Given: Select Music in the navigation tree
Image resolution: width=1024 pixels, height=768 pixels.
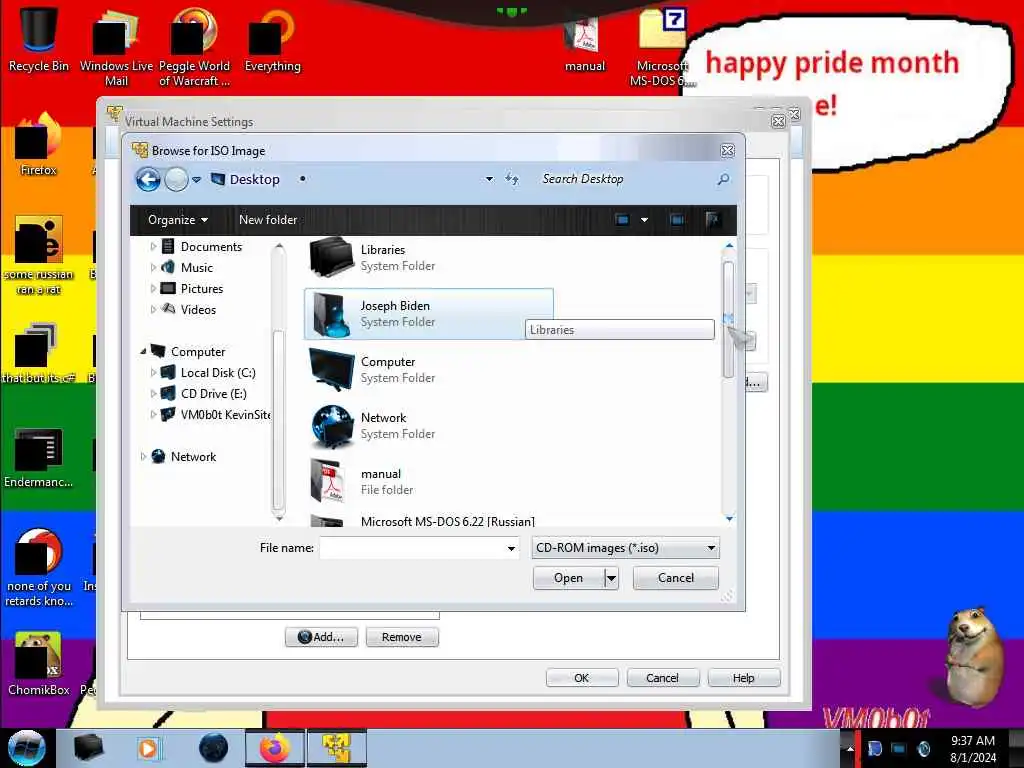Looking at the screenshot, I should click(x=197, y=268).
